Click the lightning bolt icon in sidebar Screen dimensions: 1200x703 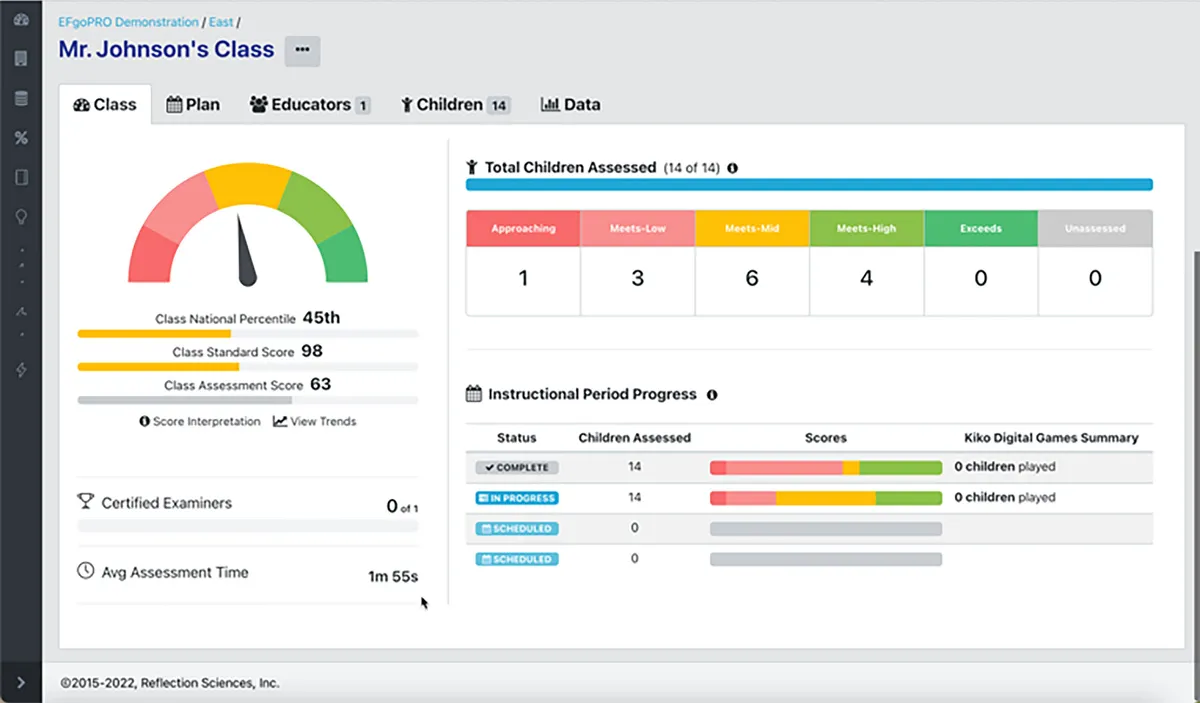[x=21, y=370]
